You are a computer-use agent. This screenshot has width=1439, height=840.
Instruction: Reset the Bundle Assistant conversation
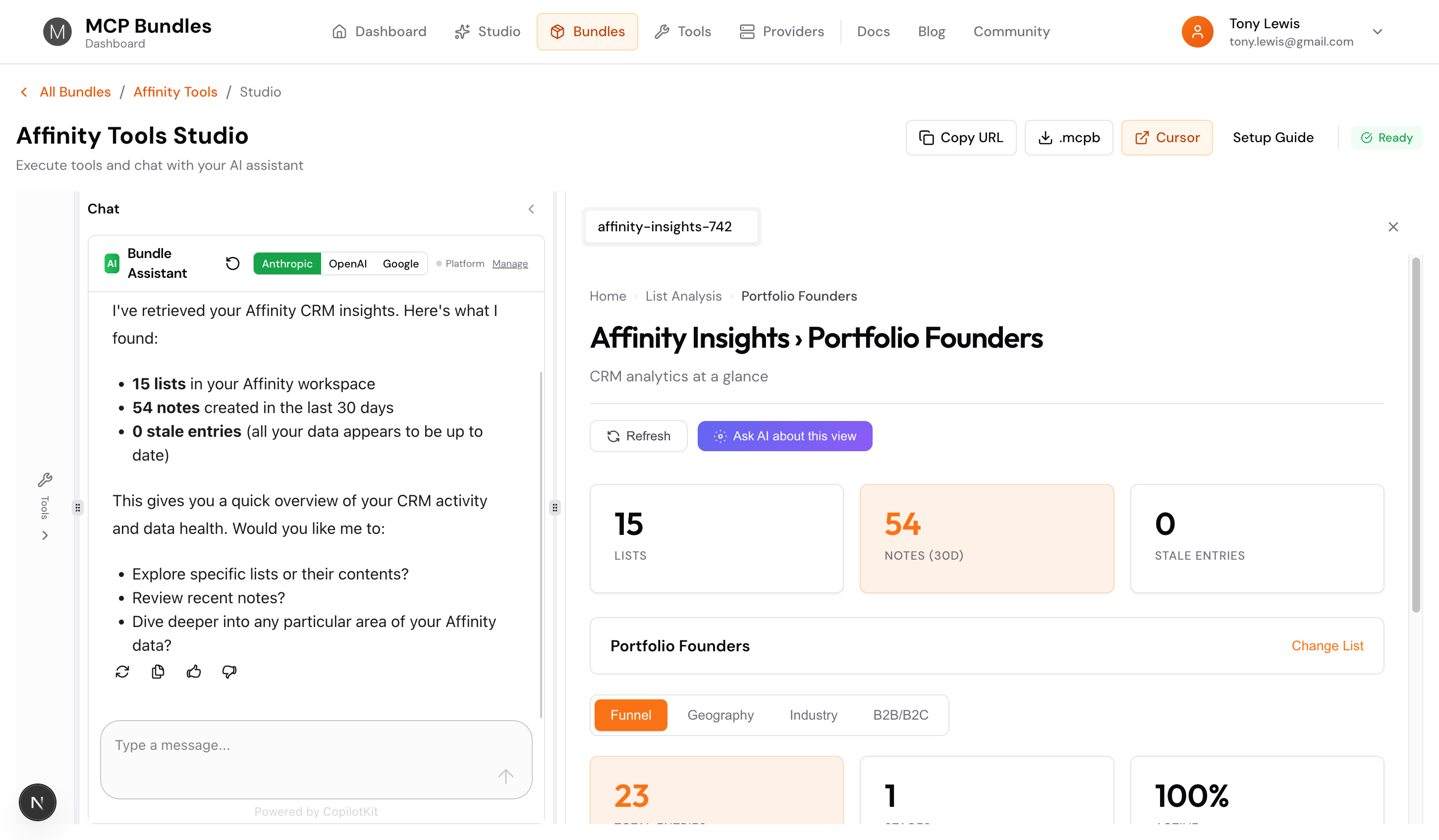pyautogui.click(x=232, y=263)
